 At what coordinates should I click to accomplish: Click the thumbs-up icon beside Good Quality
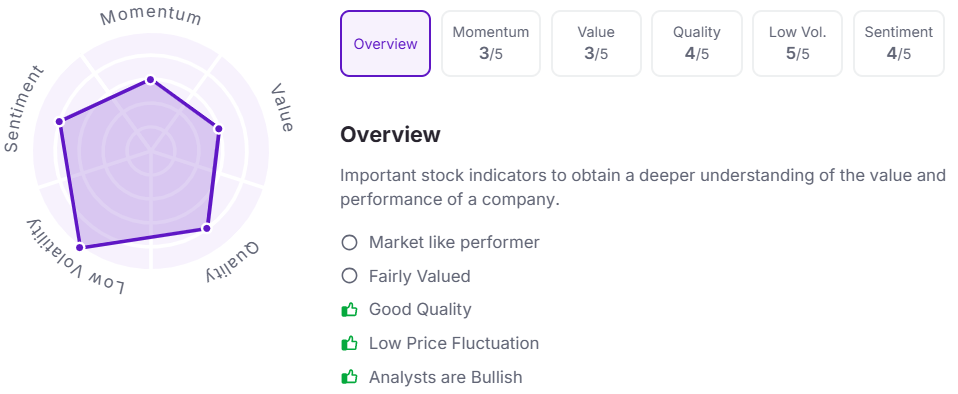pyautogui.click(x=349, y=310)
